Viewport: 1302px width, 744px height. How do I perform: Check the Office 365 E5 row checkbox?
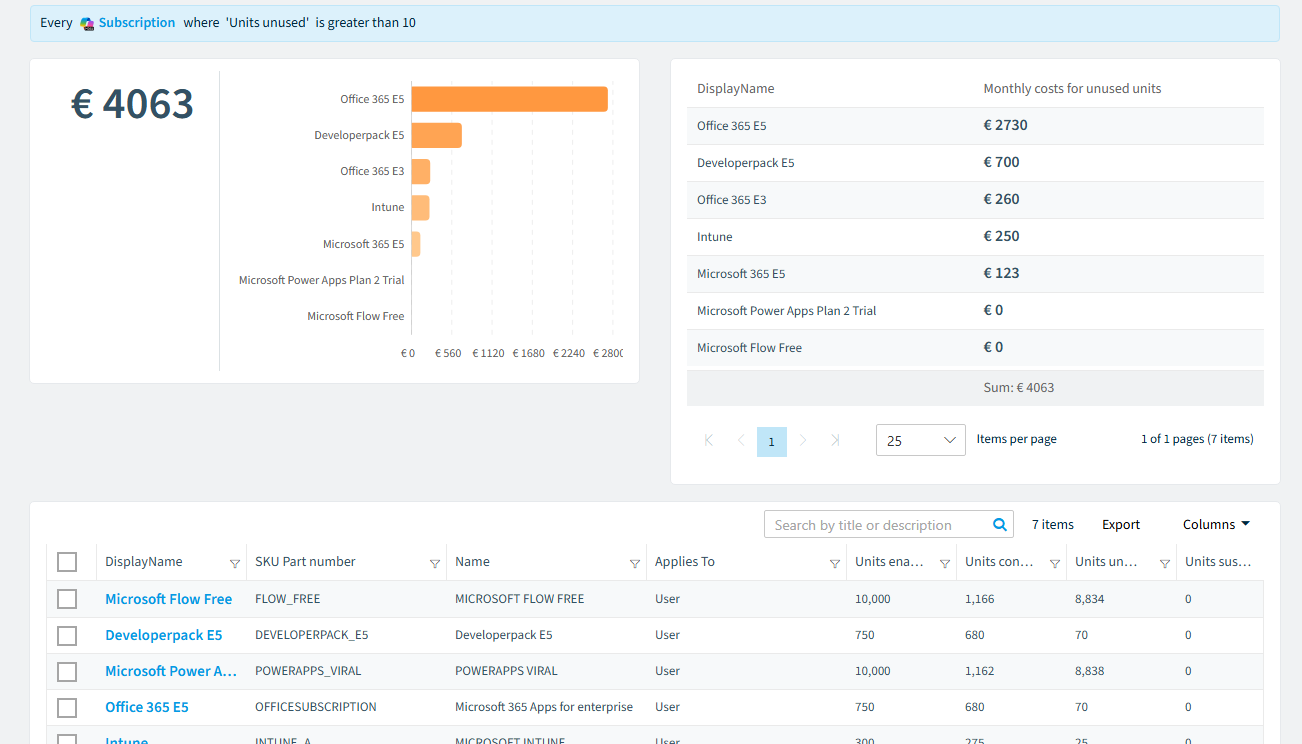pyautogui.click(x=67, y=708)
